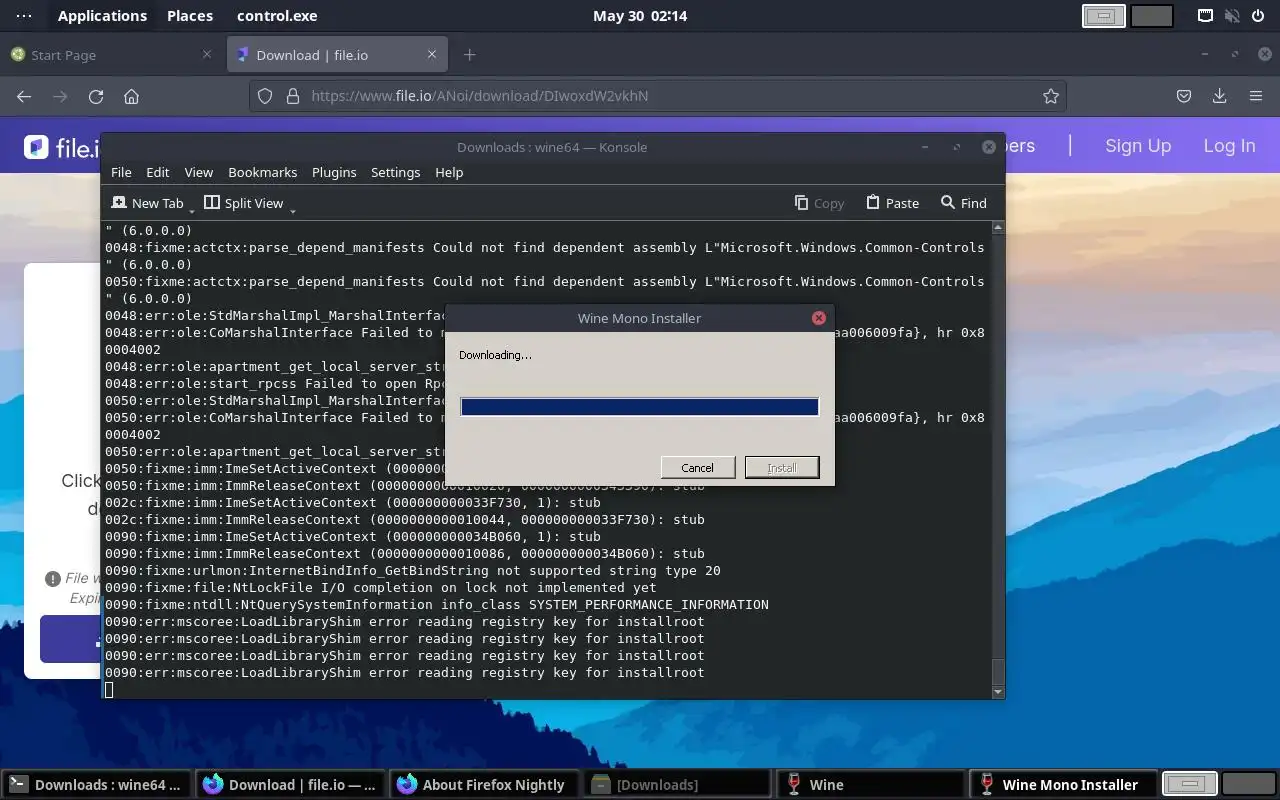Cancel the Wine Mono download
The height and width of the screenshot is (800, 1280).
pos(697,467)
